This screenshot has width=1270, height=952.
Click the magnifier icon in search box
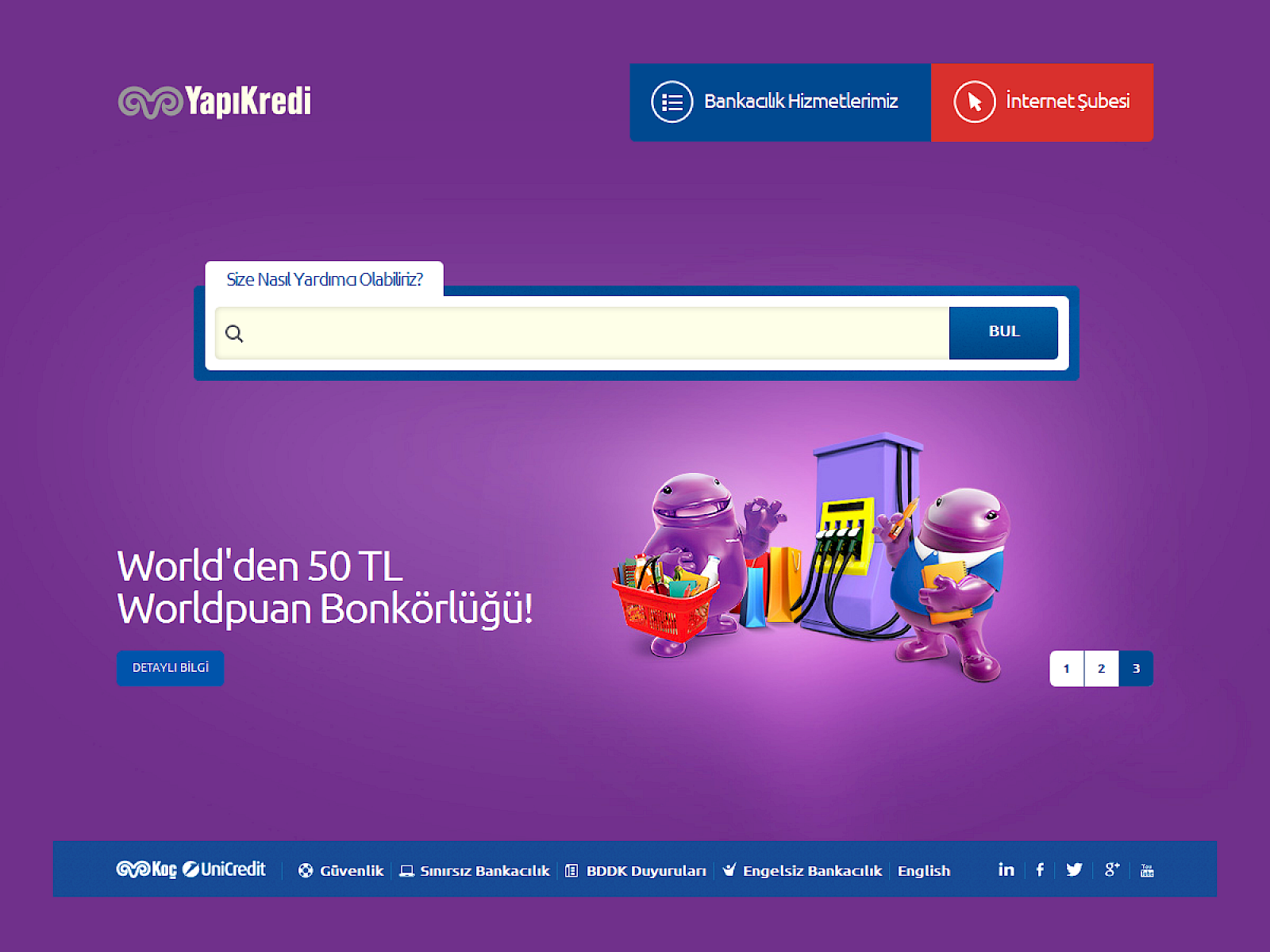[234, 333]
